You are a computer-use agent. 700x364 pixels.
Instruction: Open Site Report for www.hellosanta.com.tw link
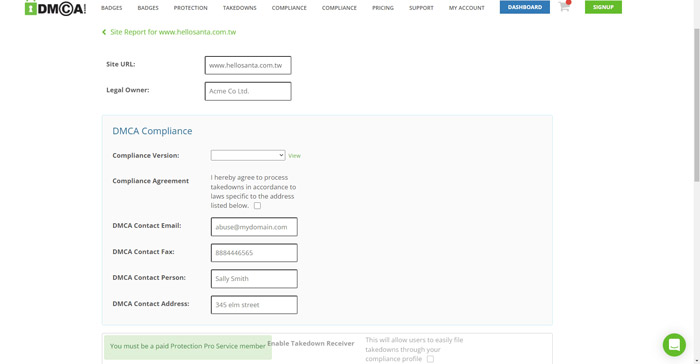[x=173, y=32]
